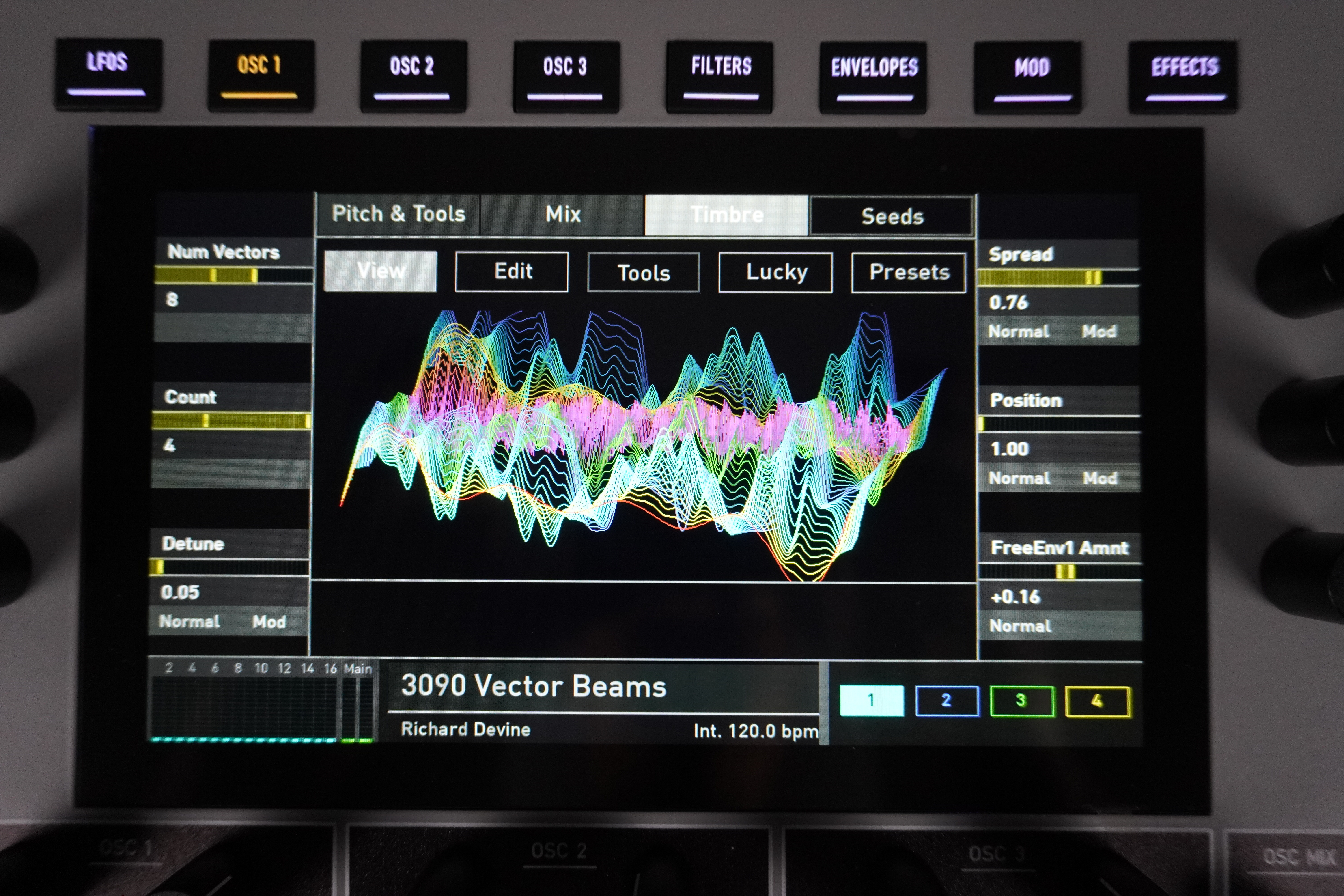The width and height of the screenshot is (1344, 896).
Task: Tap the Presets button
Action: (909, 273)
